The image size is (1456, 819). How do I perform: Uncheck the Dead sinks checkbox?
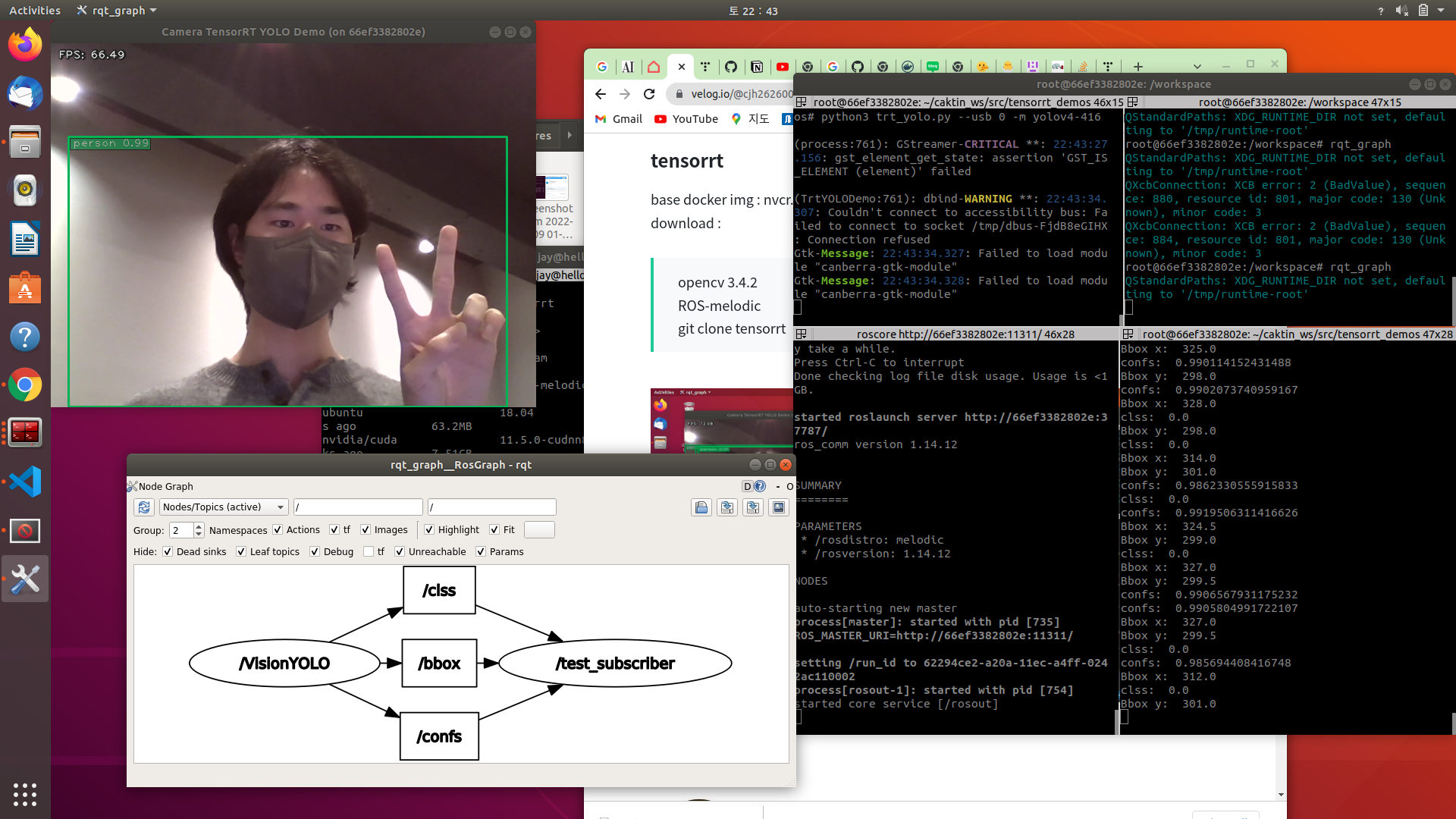tap(168, 552)
